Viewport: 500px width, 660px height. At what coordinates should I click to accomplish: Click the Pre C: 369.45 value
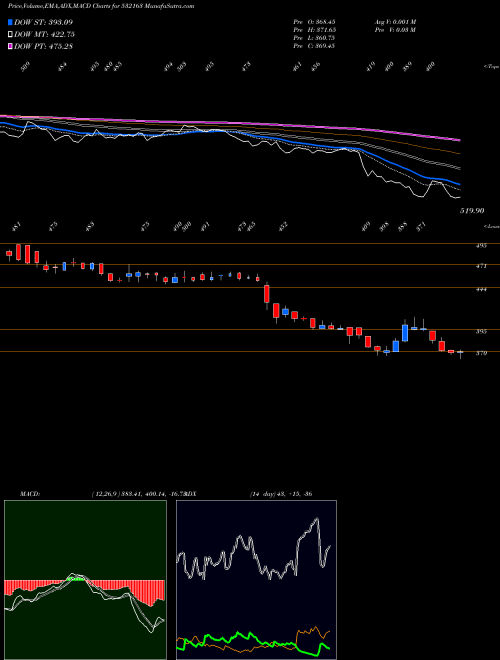[314, 46]
